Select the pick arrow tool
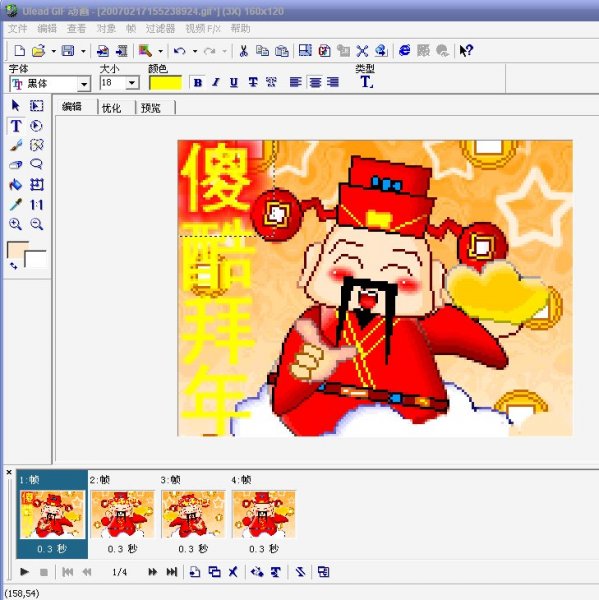The image size is (599, 600). [16, 105]
